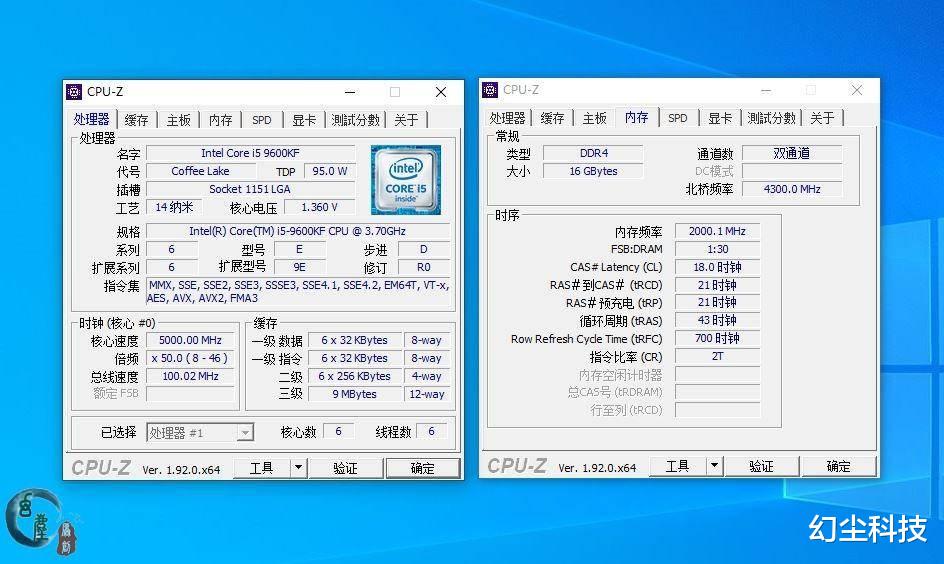The image size is (944, 564).
Task: Open the 缓存 tab in left CPU-Z window
Action: tap(137, 120)
